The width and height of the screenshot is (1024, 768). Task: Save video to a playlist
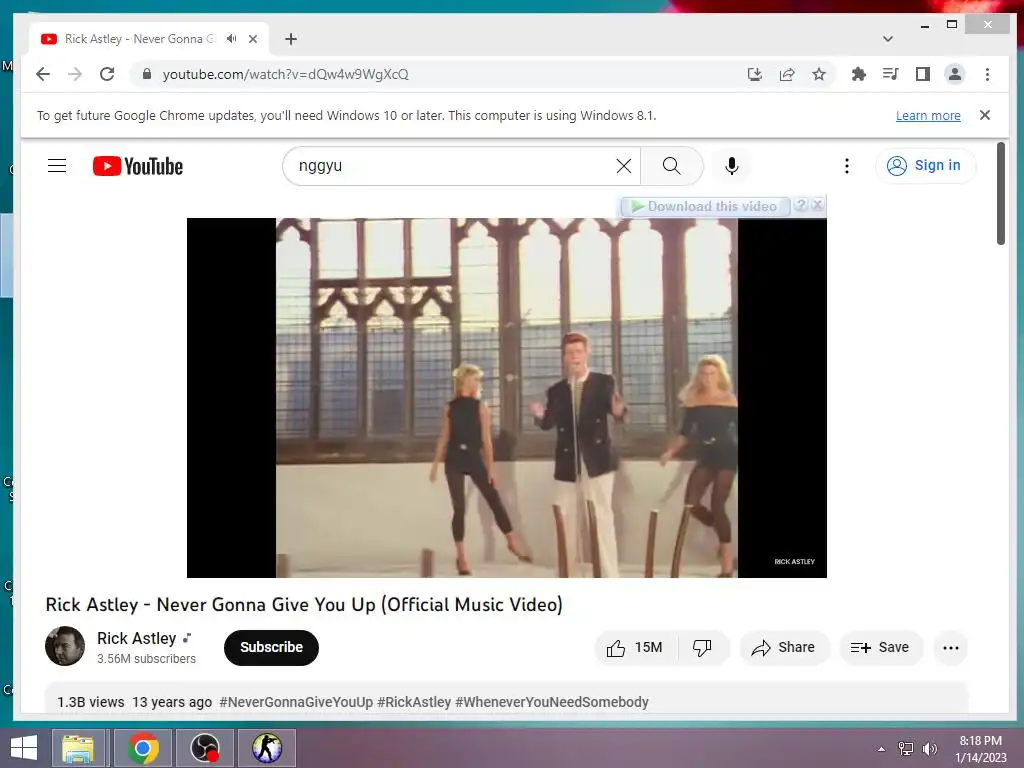[x=880, y=648]
